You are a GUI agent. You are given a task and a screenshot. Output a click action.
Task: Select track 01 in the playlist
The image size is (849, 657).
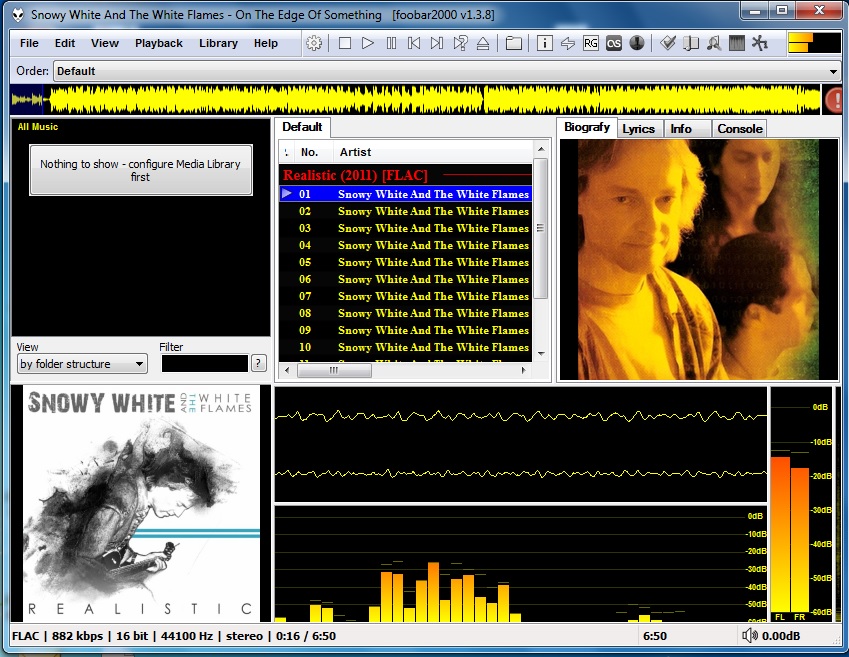[406, 194]
